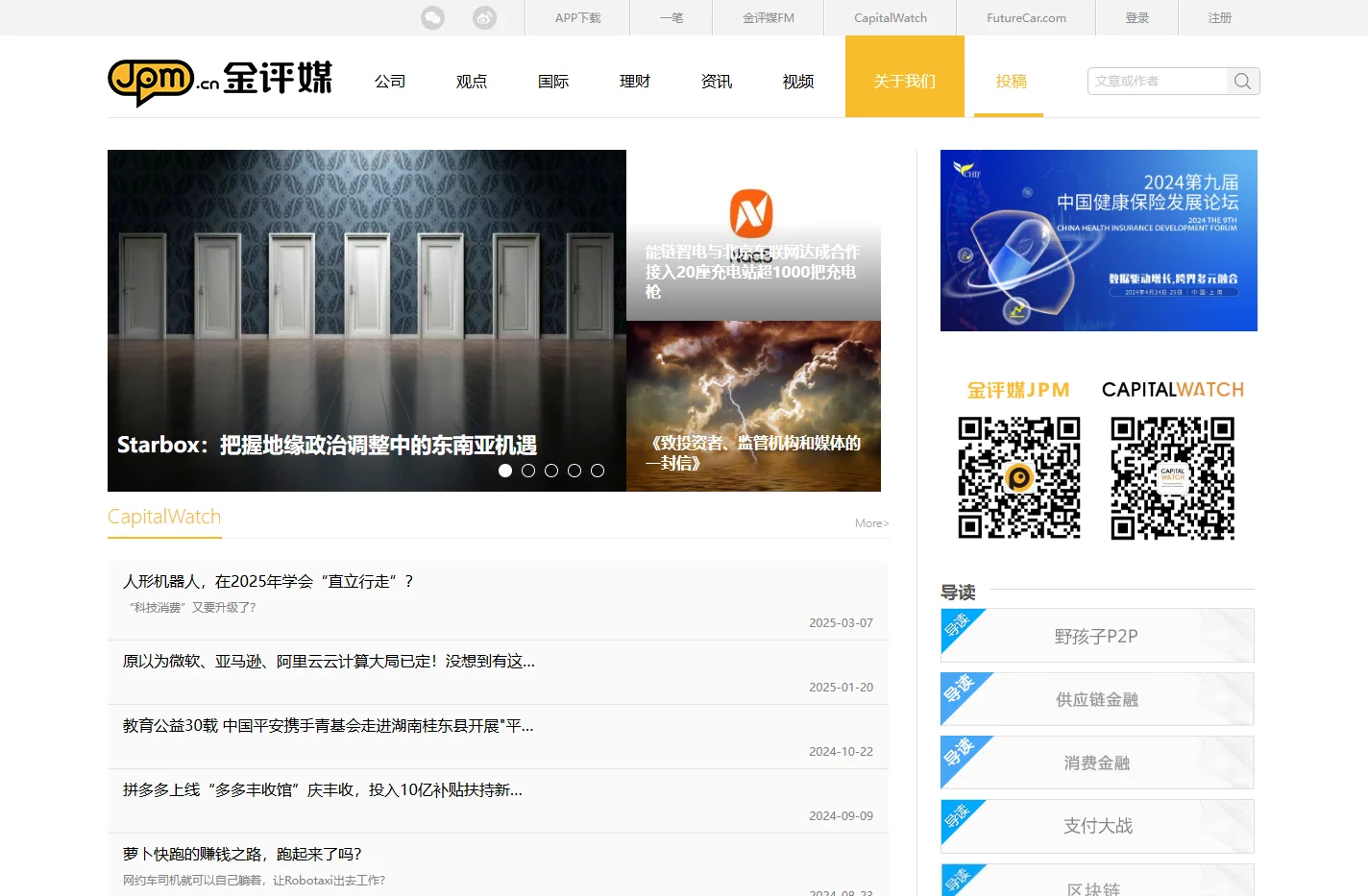Open 供应链金融 guide item
This screenshot has height=896, width=1368.
click(1097, 699)
